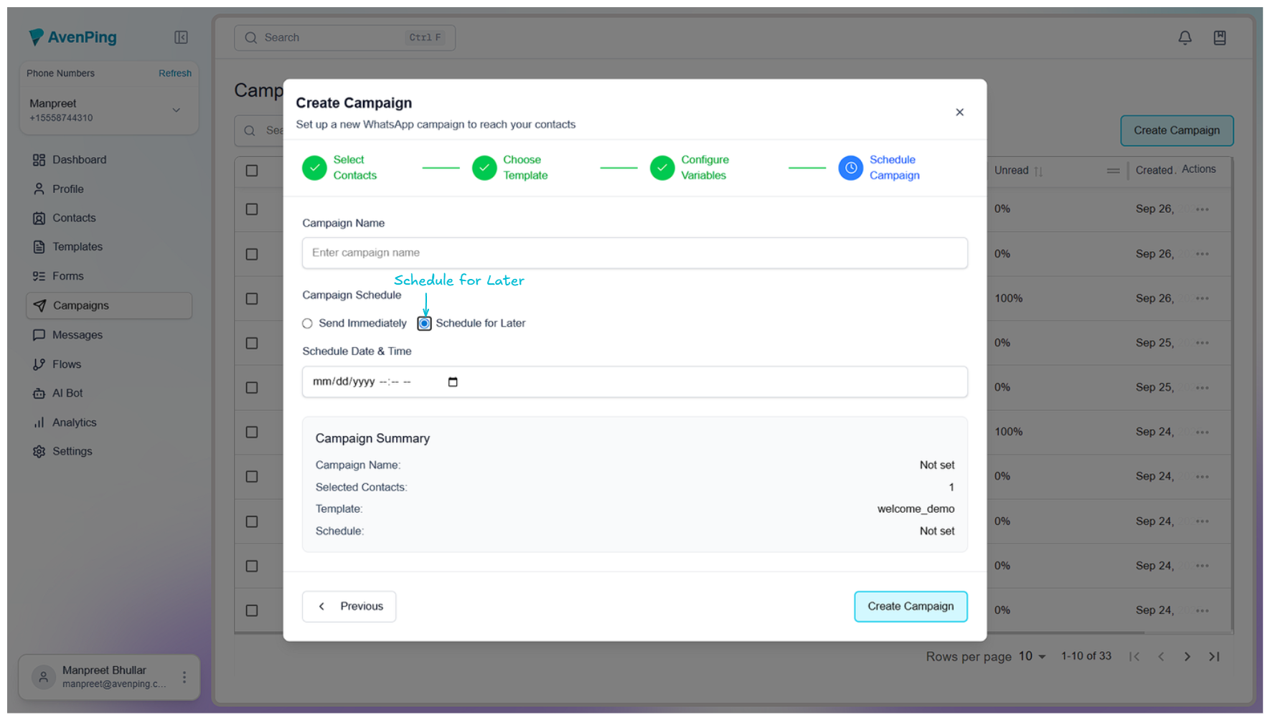Toggle the select-all checkbox in table header
This screenshot has width=1270, height=720.
point(252,171)
